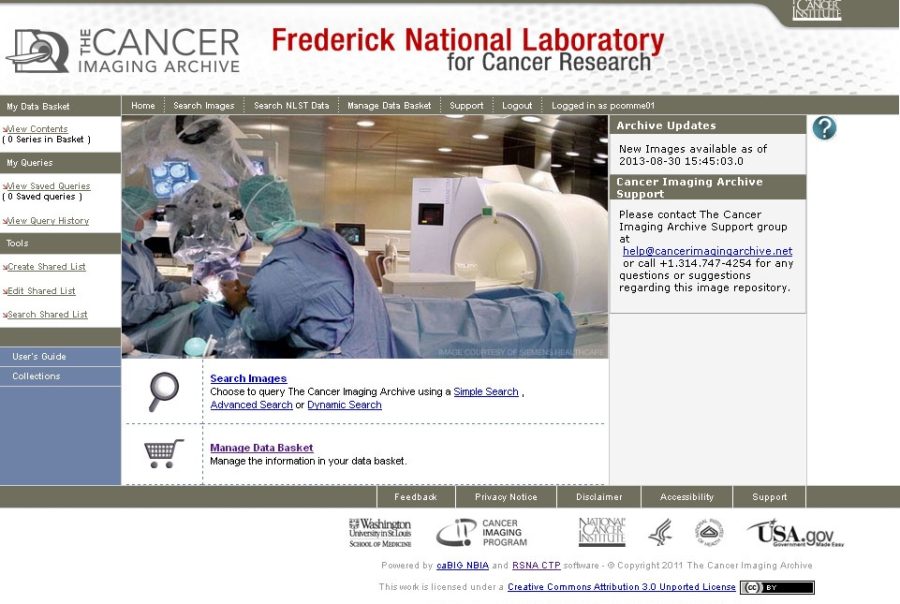This screenshot has width=900, height=604.
Task: Click the National Cancer Institute footer logo
Action: 602,531
